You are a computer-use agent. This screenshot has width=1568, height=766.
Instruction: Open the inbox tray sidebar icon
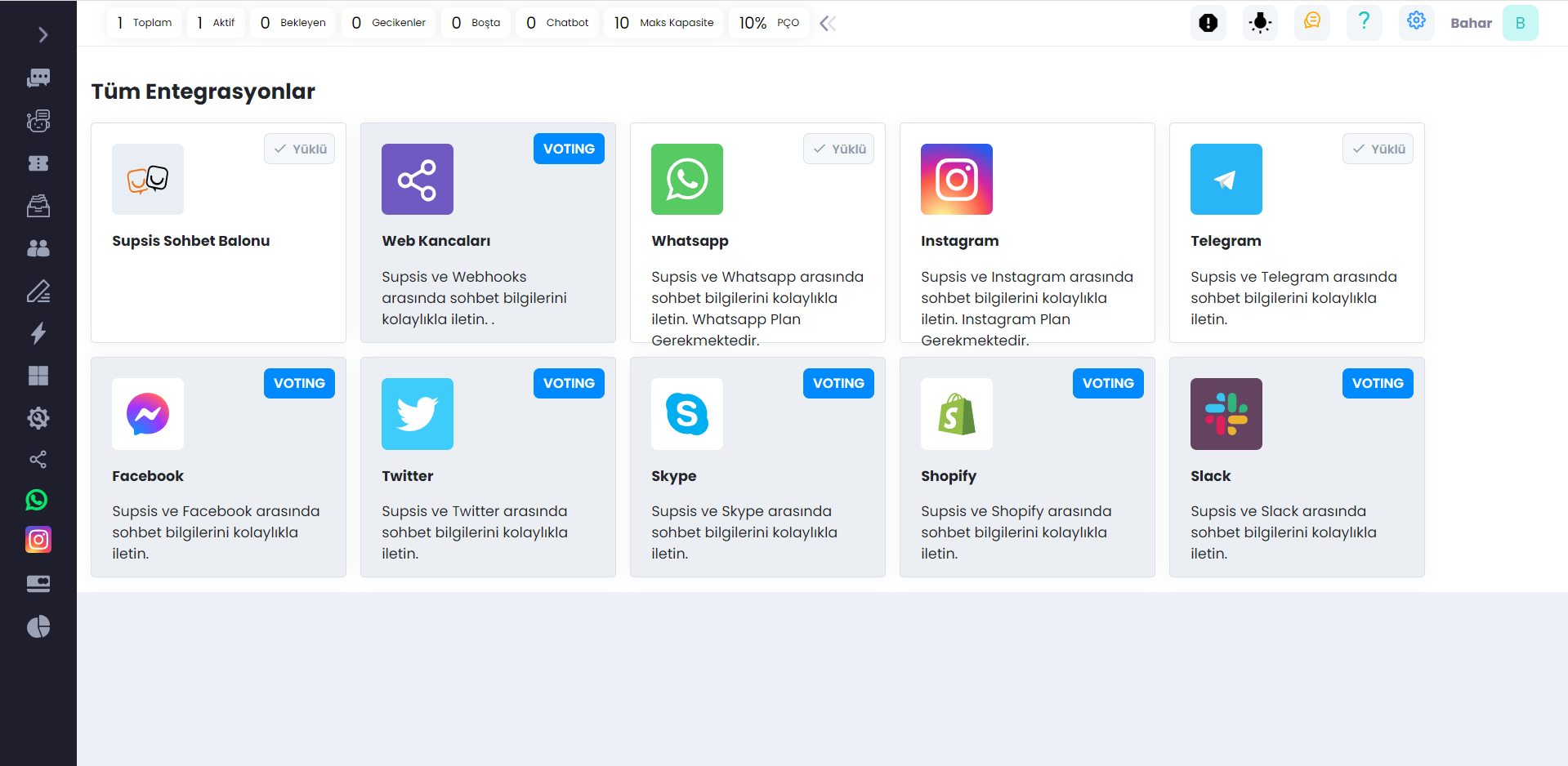click(x=38, y=206)
